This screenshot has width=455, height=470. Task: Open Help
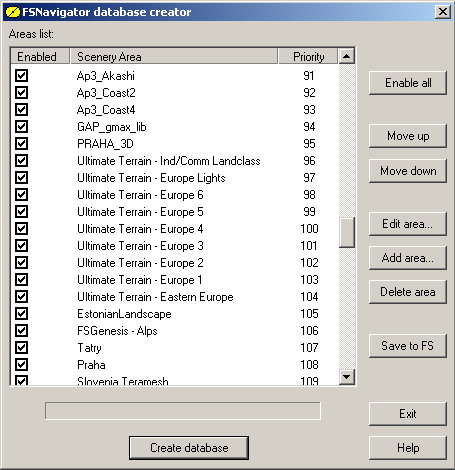tap(408, 448)
